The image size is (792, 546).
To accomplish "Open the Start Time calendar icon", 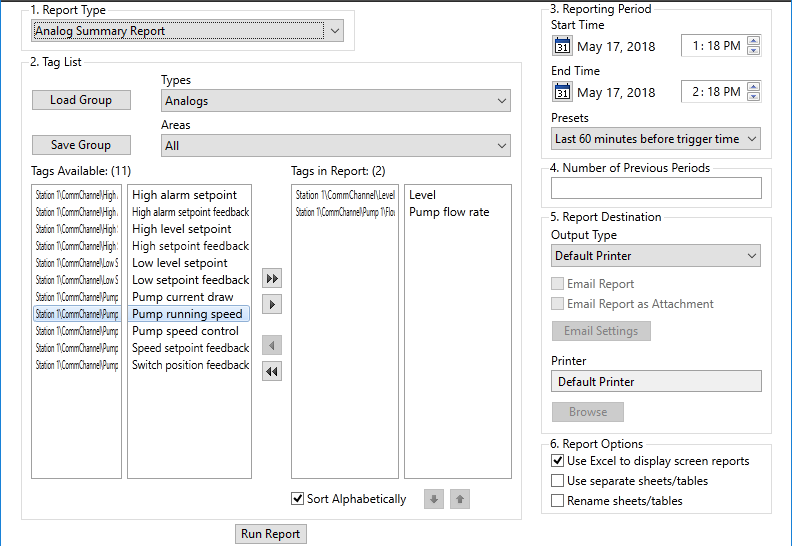I will 562,46.
